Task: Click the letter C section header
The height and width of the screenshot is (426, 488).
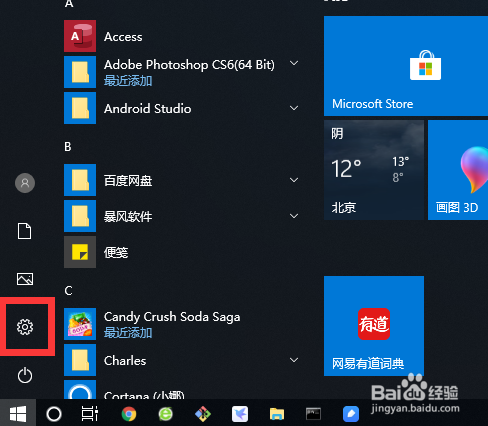Action: click(68, 291)
